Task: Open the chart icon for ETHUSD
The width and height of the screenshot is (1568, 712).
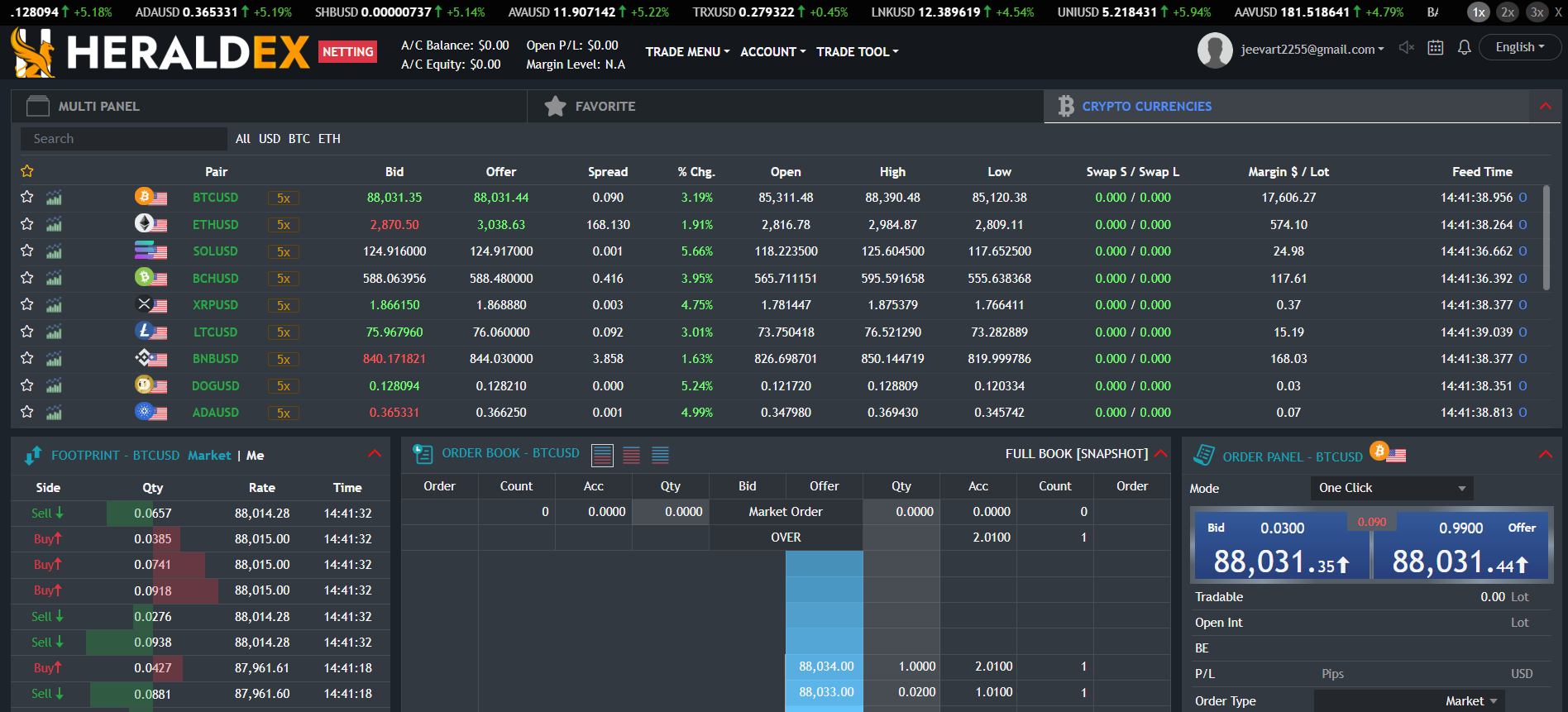Action: coord(54,225)
